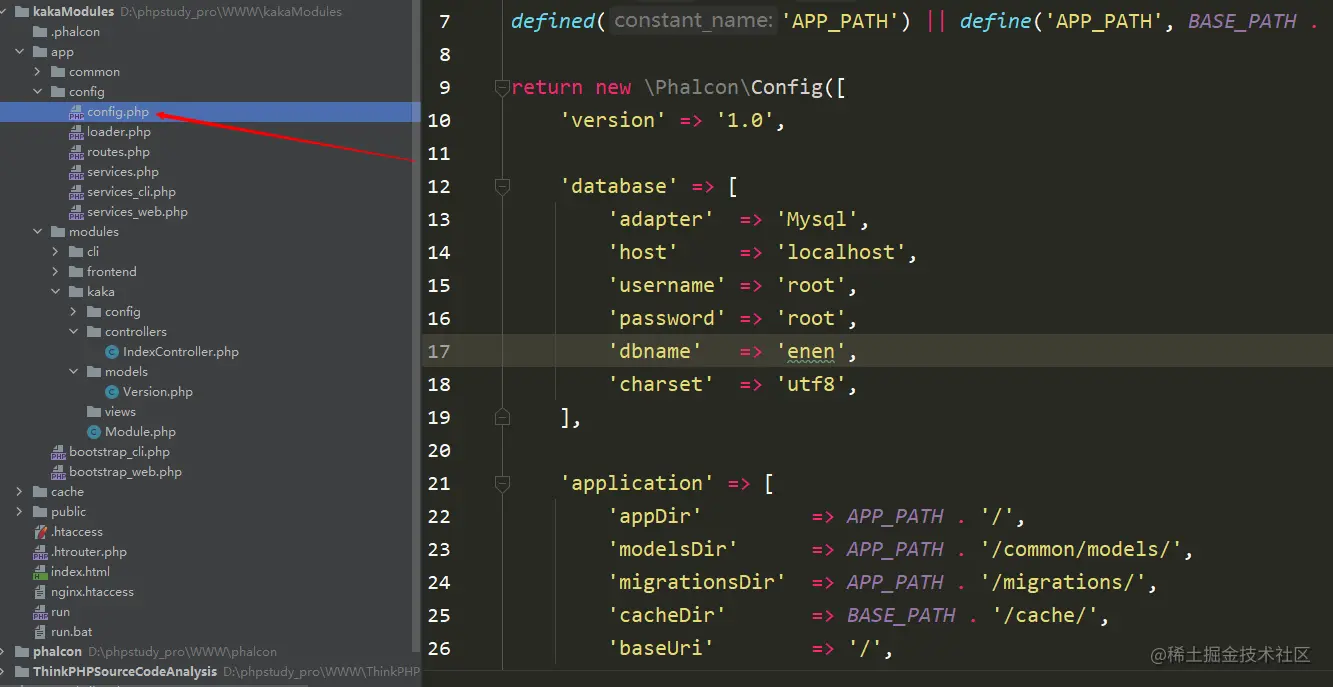1333x687 pixels.
Task: Collapse the modules folder arrow
Action: (37, 232)
